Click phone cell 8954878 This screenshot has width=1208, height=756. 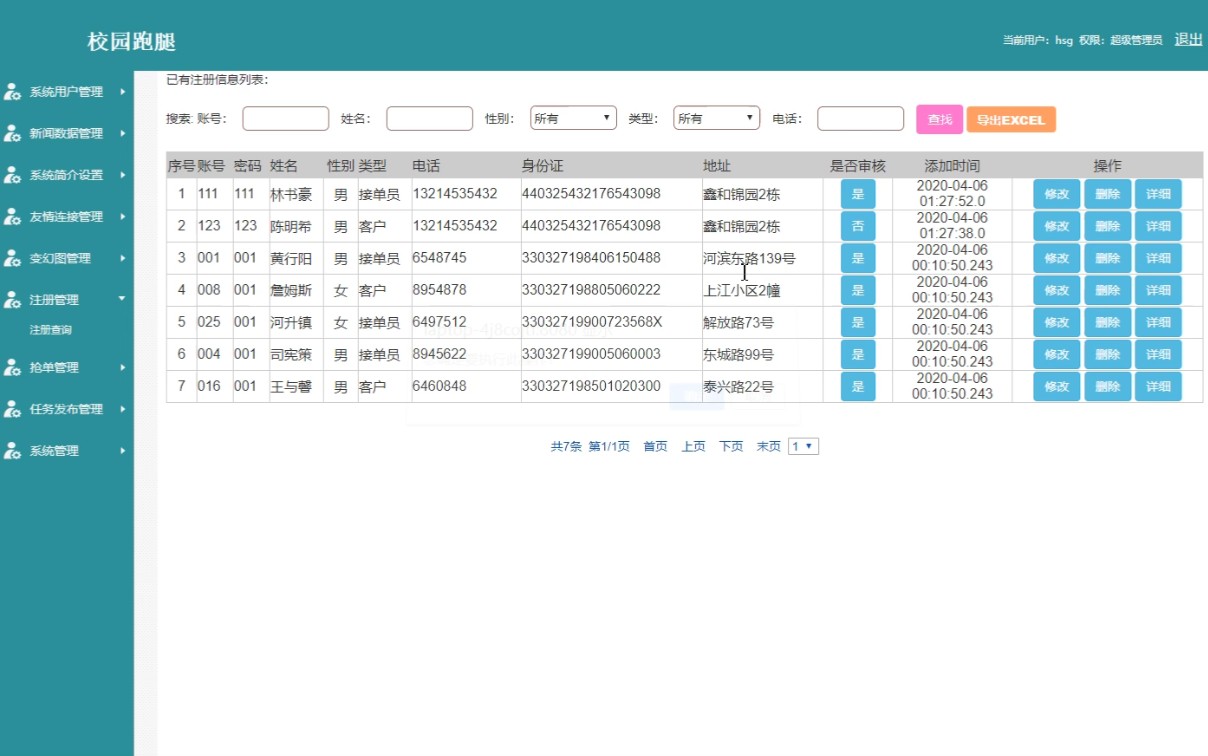pos(439,290)
